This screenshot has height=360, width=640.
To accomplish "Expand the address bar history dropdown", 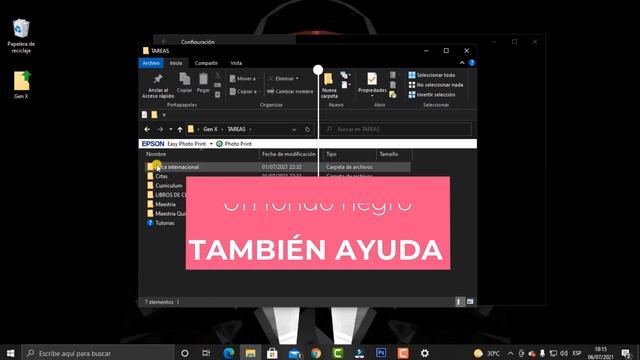I will tap(294, 129).
